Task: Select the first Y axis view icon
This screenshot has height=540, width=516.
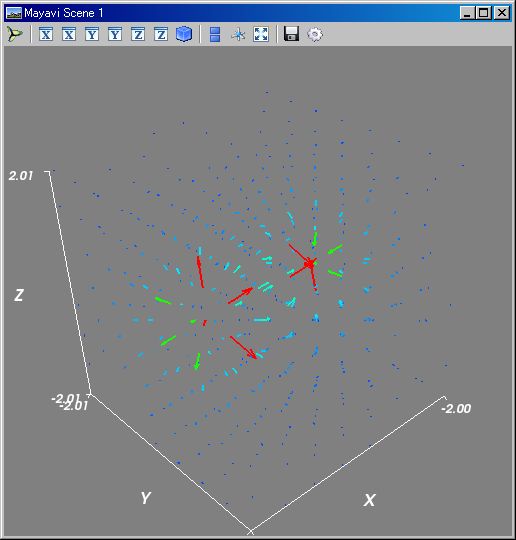Action: (x=92, y=34)
